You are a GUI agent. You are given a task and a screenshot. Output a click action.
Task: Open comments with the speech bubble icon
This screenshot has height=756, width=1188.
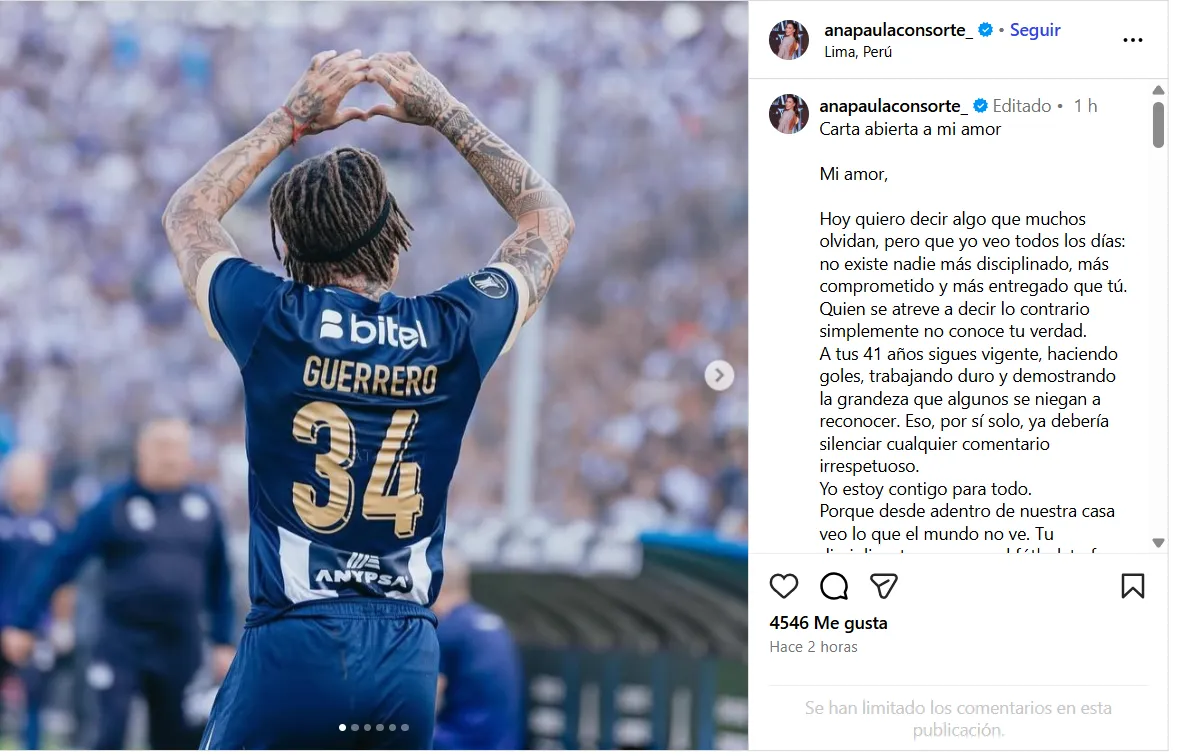[x=833, y=586]
